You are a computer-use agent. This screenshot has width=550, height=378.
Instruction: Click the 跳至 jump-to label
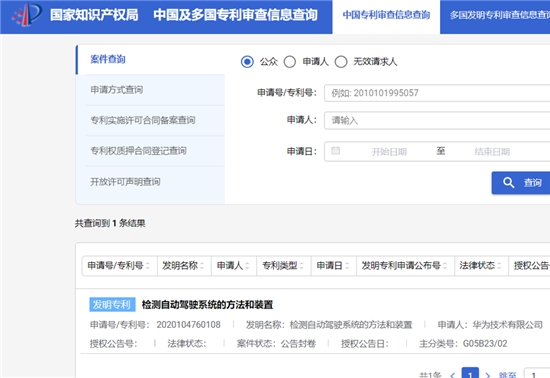click(507, 375)
